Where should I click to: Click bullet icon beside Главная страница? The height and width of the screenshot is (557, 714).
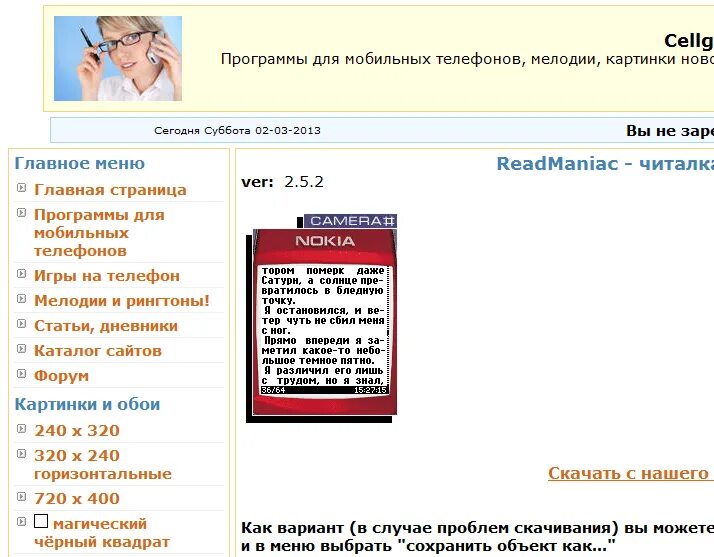pos(21,188)
